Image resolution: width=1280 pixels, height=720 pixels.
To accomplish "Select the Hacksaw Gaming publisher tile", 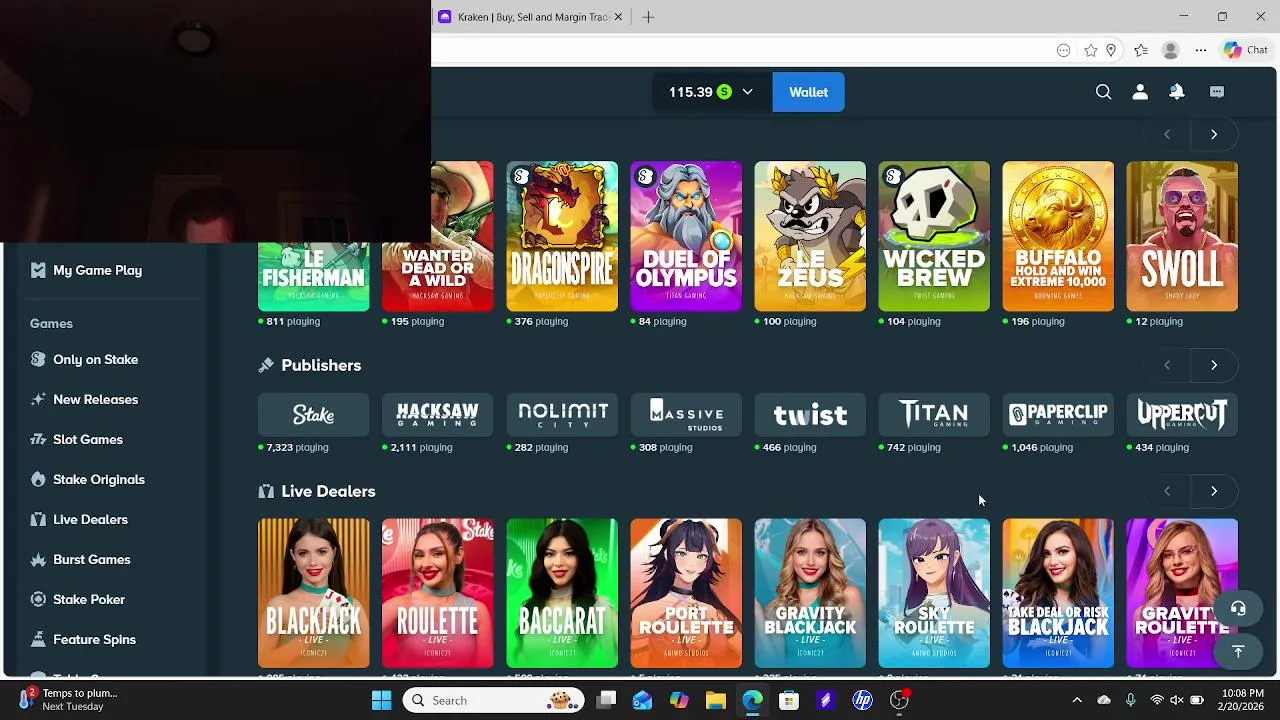I will coord(438,414).
